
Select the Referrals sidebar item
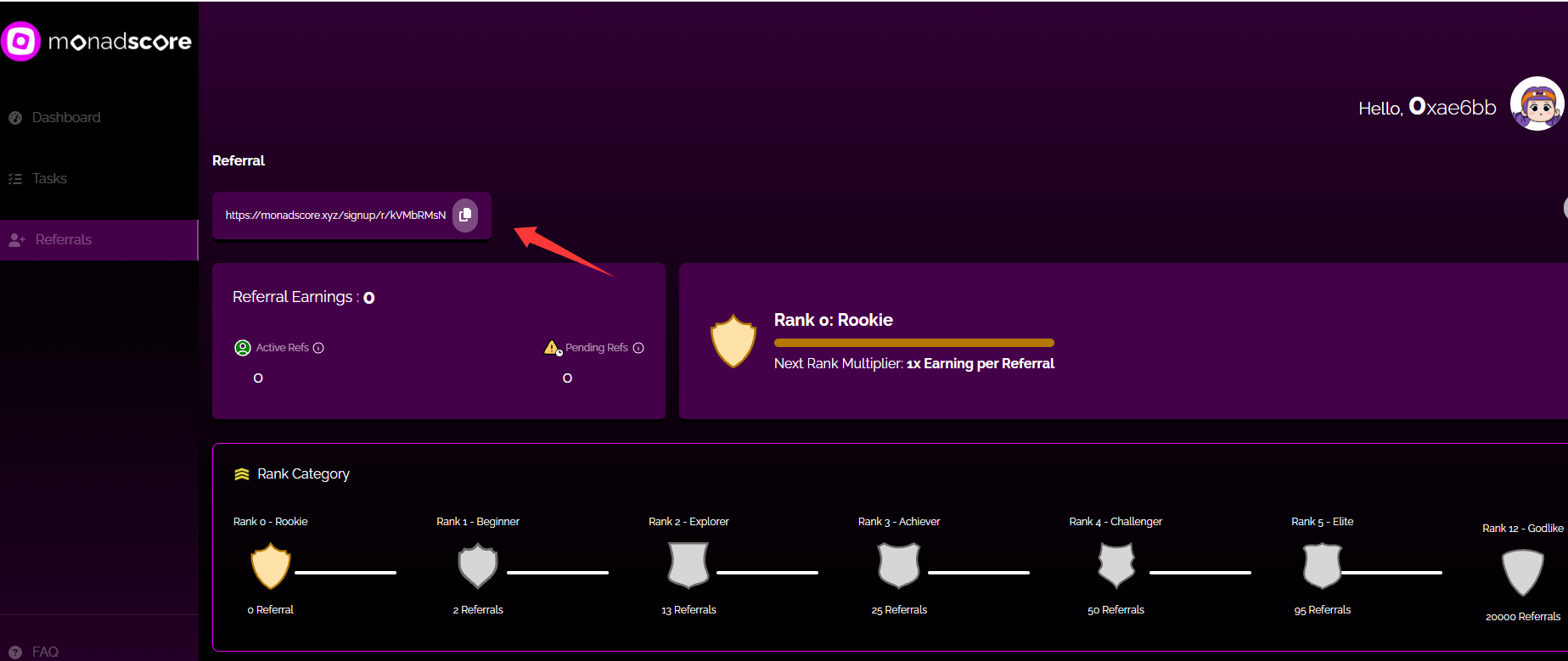pyautogui.click(x=64, y=239)
